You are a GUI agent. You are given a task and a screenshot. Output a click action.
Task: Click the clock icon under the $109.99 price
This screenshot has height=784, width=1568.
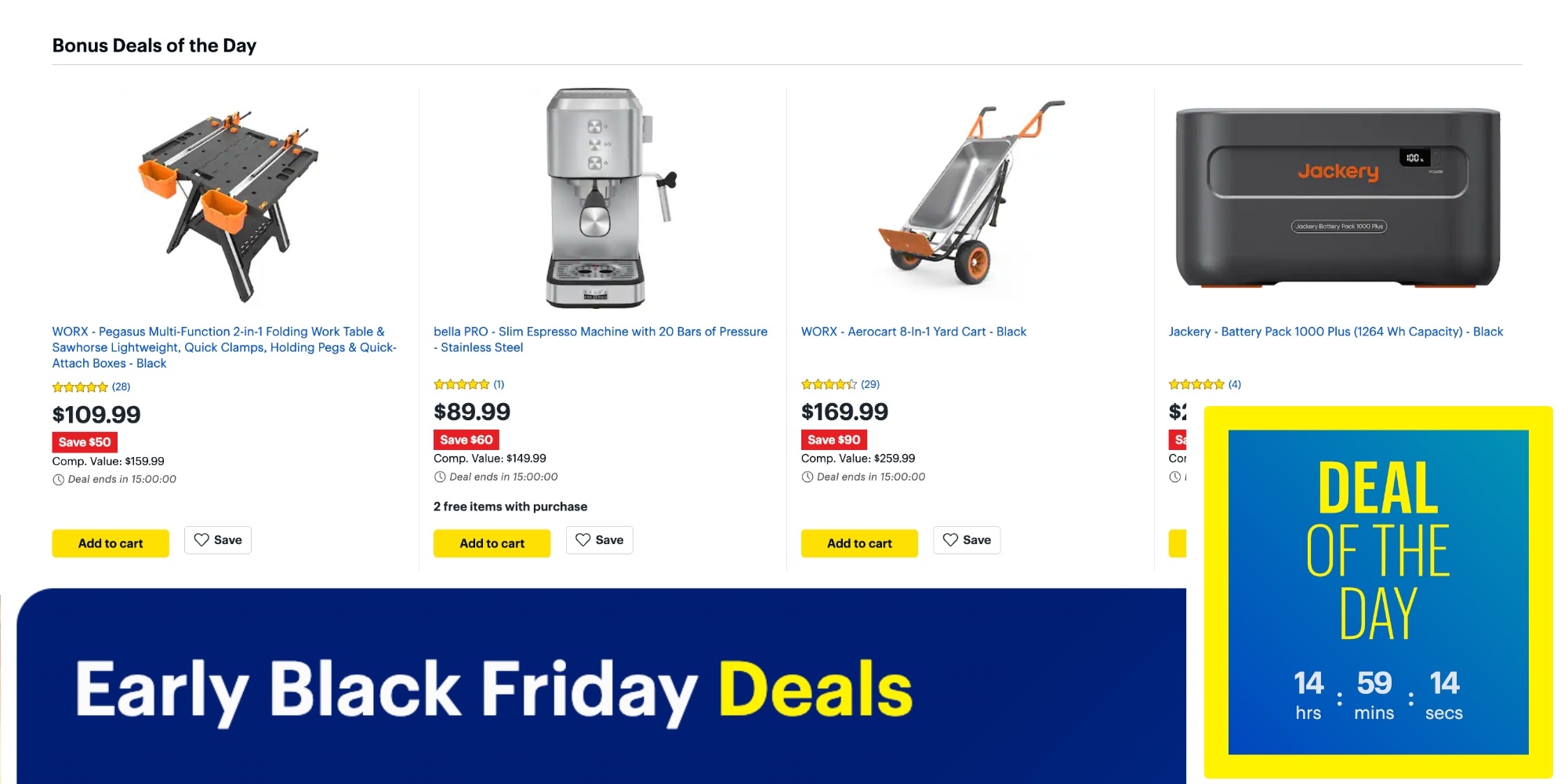(x=56, y=479)
